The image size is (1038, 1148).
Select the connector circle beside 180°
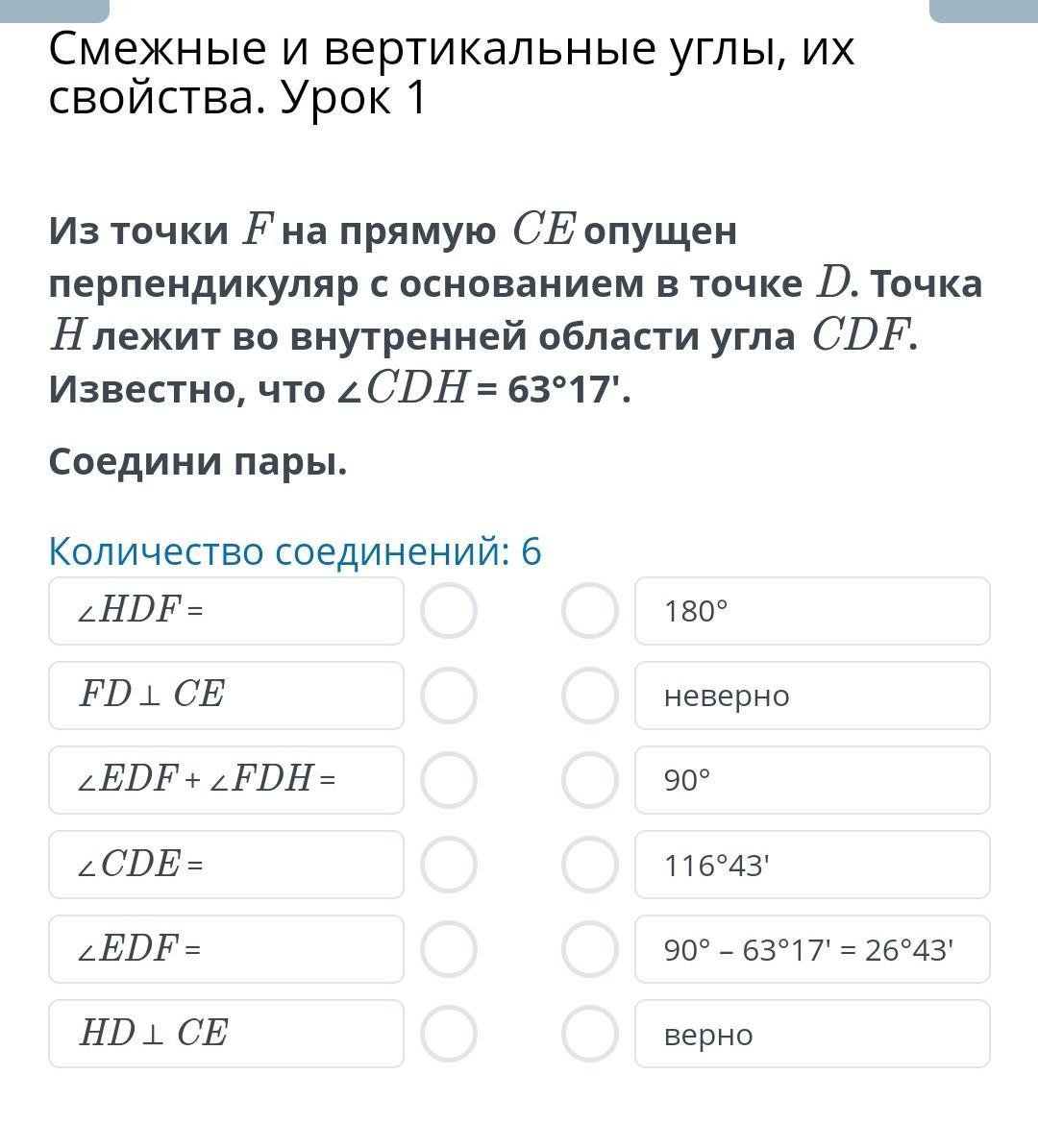click(x=589, y=611)
